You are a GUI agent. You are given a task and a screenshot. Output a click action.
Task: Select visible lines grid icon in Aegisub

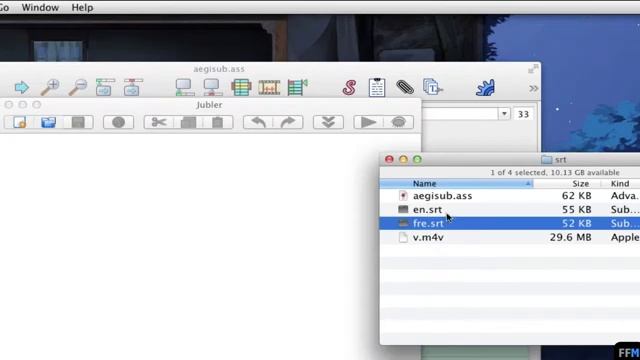point(241,87)
